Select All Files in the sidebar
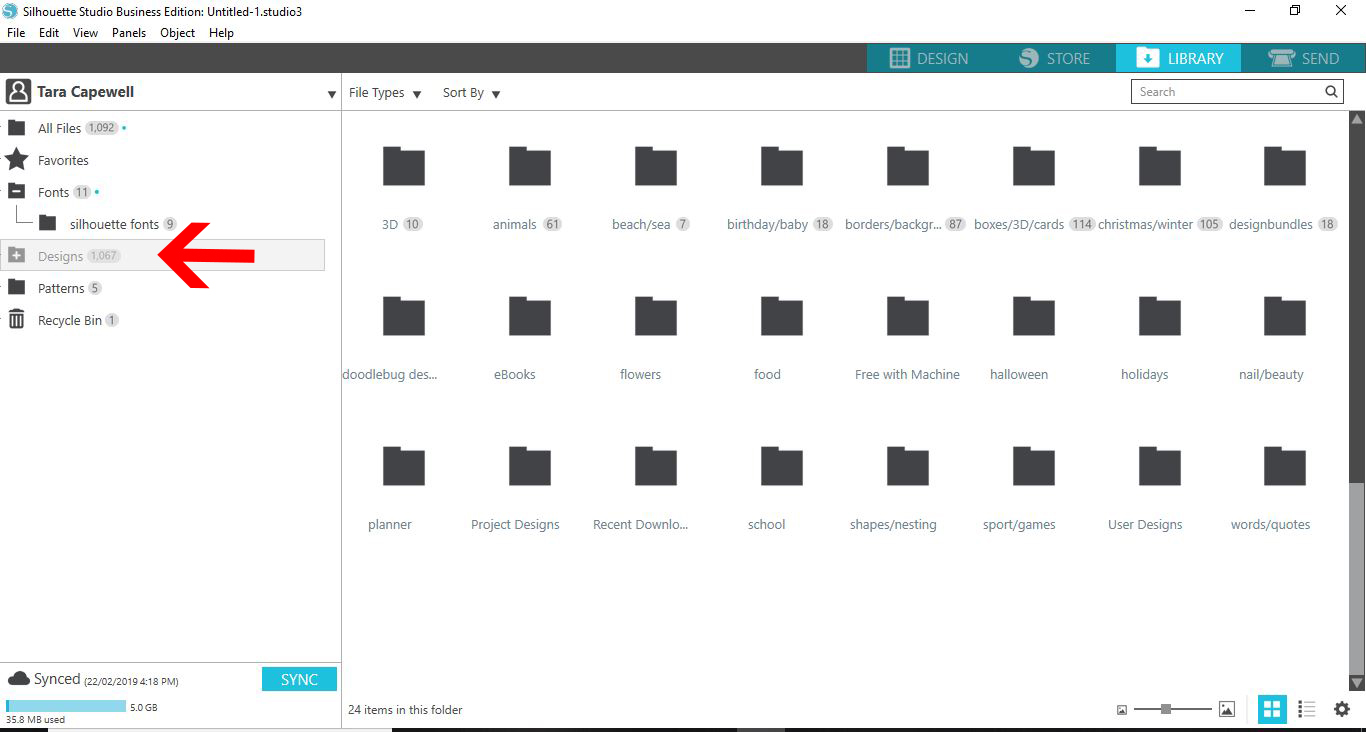The width and height of the screenshot is (1366, 732). pyautogui.click(x=60, y=128)
